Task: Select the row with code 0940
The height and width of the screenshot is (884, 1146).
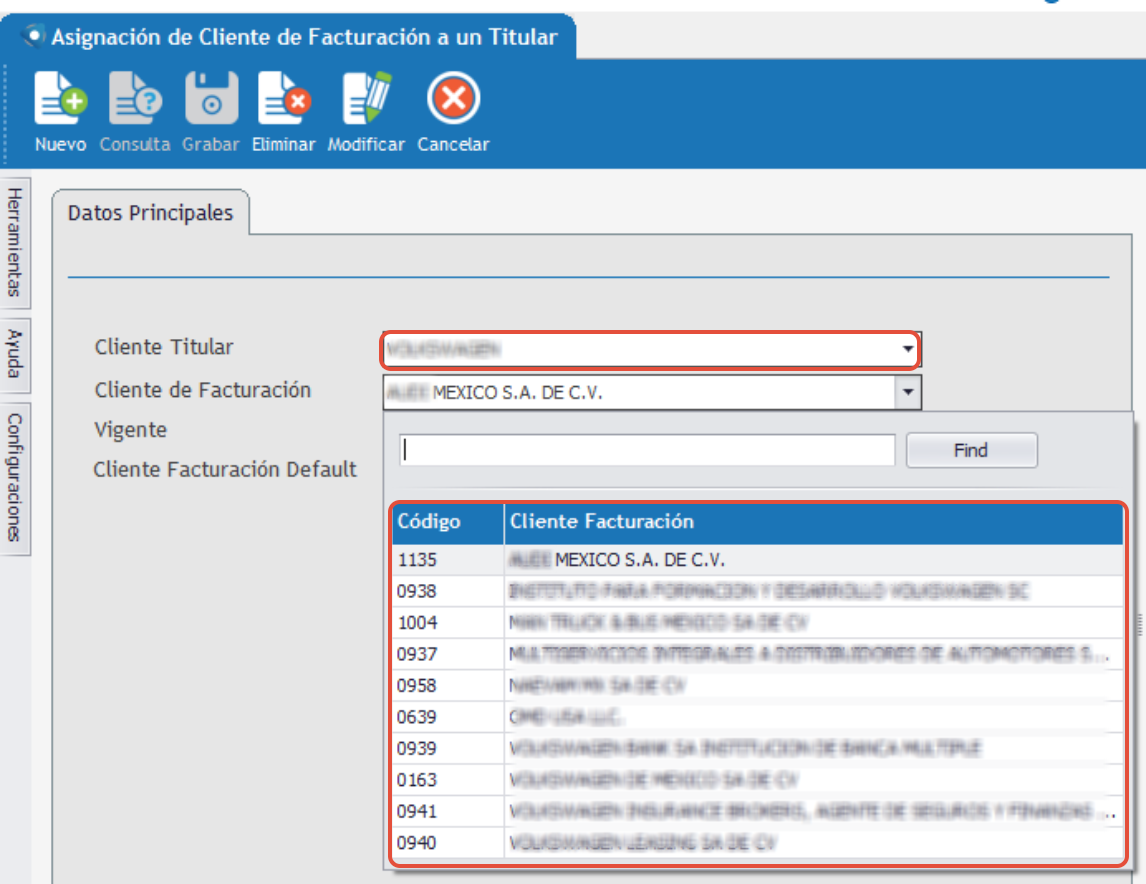Action: pos(758,842)
